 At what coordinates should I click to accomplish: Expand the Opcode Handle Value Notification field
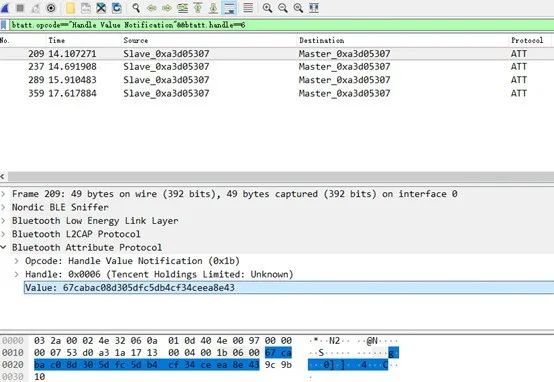[16, 261]
